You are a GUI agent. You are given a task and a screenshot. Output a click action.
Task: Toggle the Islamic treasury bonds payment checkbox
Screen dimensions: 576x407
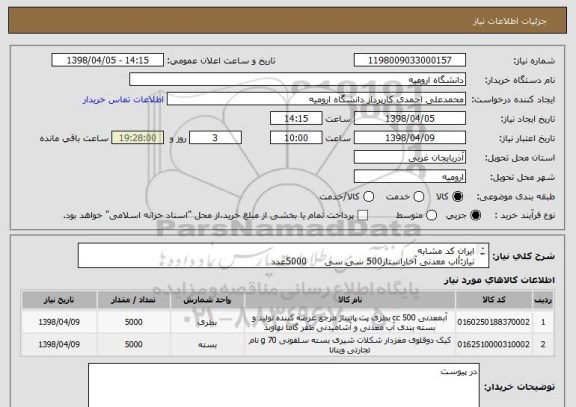pyautogui.click(x=363, y=215)
